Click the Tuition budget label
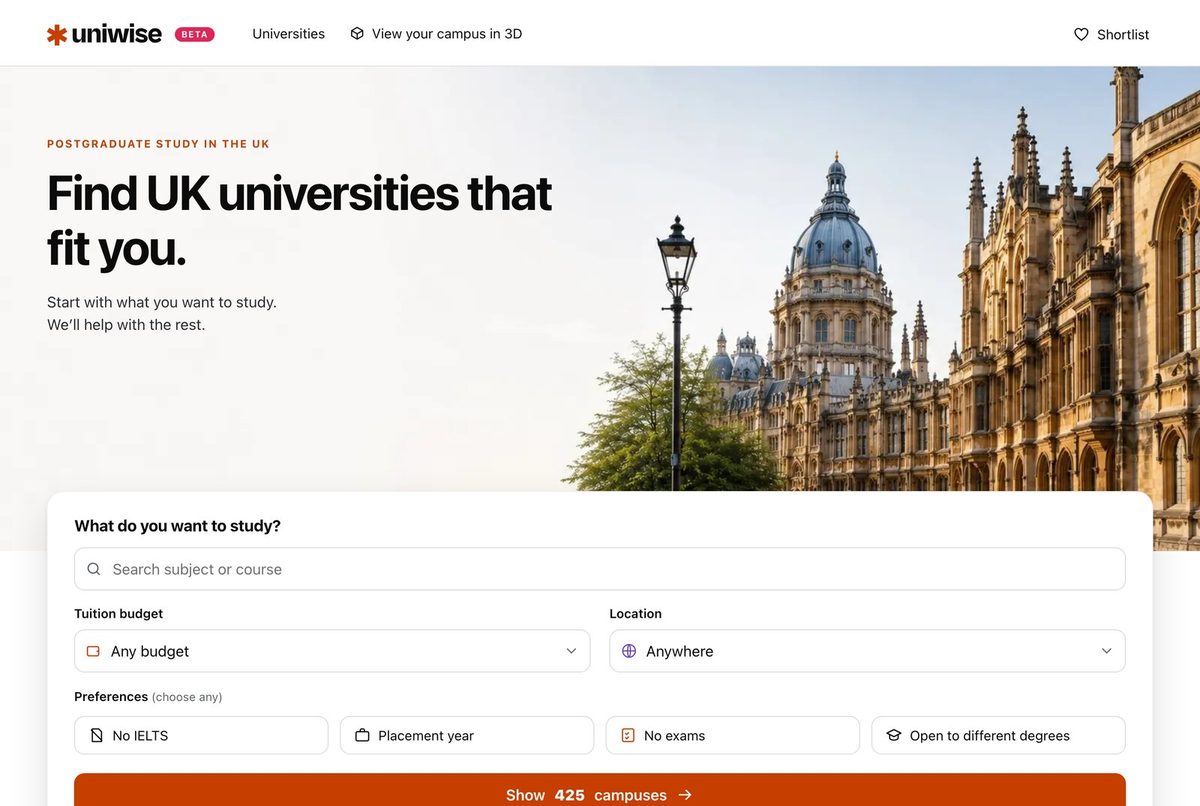This screenshot has height=806, width=1200. [x=118, y=614]
